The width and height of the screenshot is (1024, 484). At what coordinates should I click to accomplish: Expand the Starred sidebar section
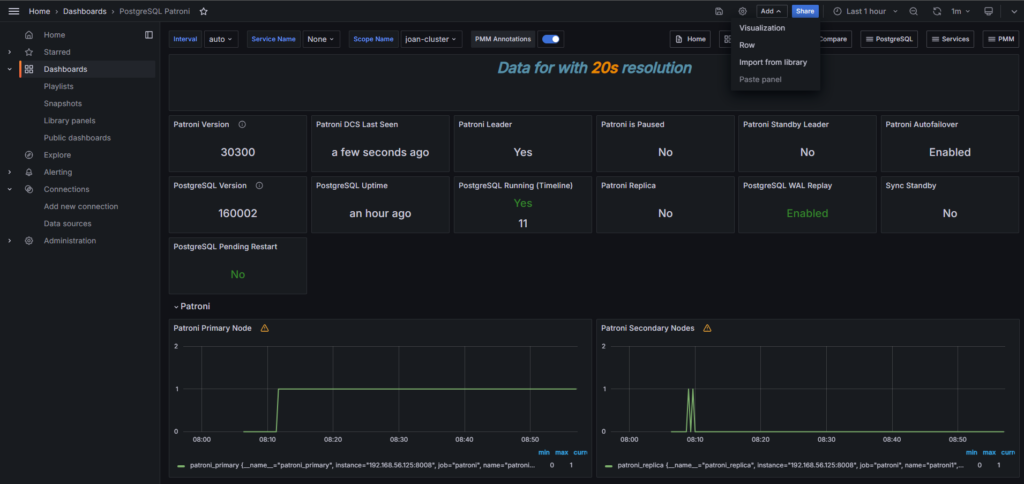(x=9, y=52)
